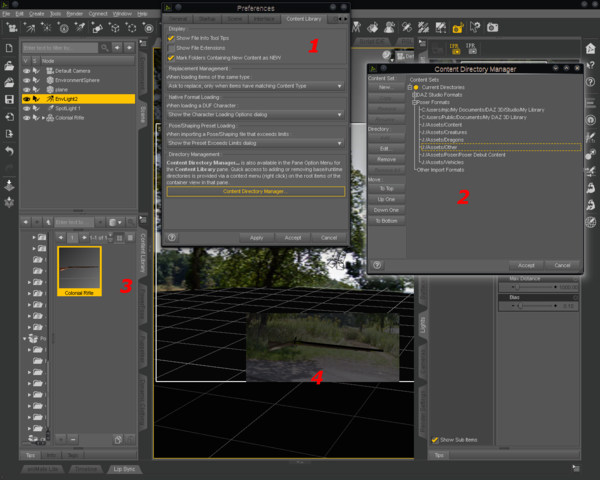Open the Character Loading Options dropdown
This screenshot has height=480, width=600.
click(x=255, y=115)
